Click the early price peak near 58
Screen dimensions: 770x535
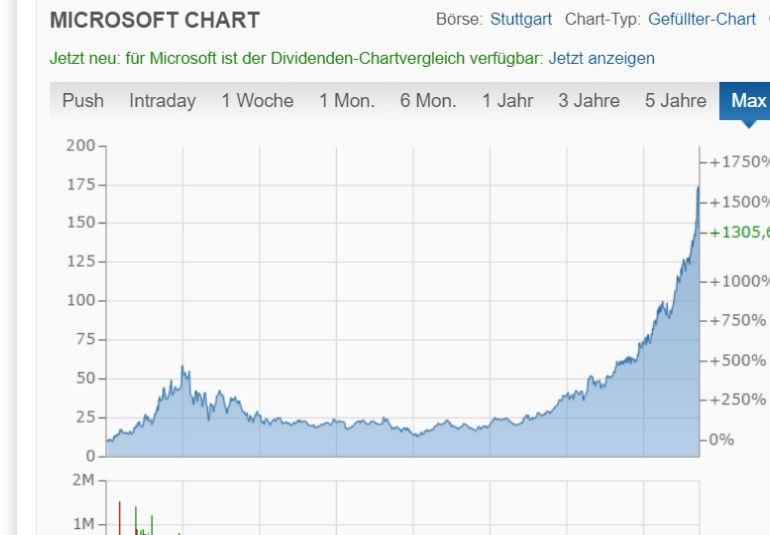pyautogui.click(x=183, y=368)
